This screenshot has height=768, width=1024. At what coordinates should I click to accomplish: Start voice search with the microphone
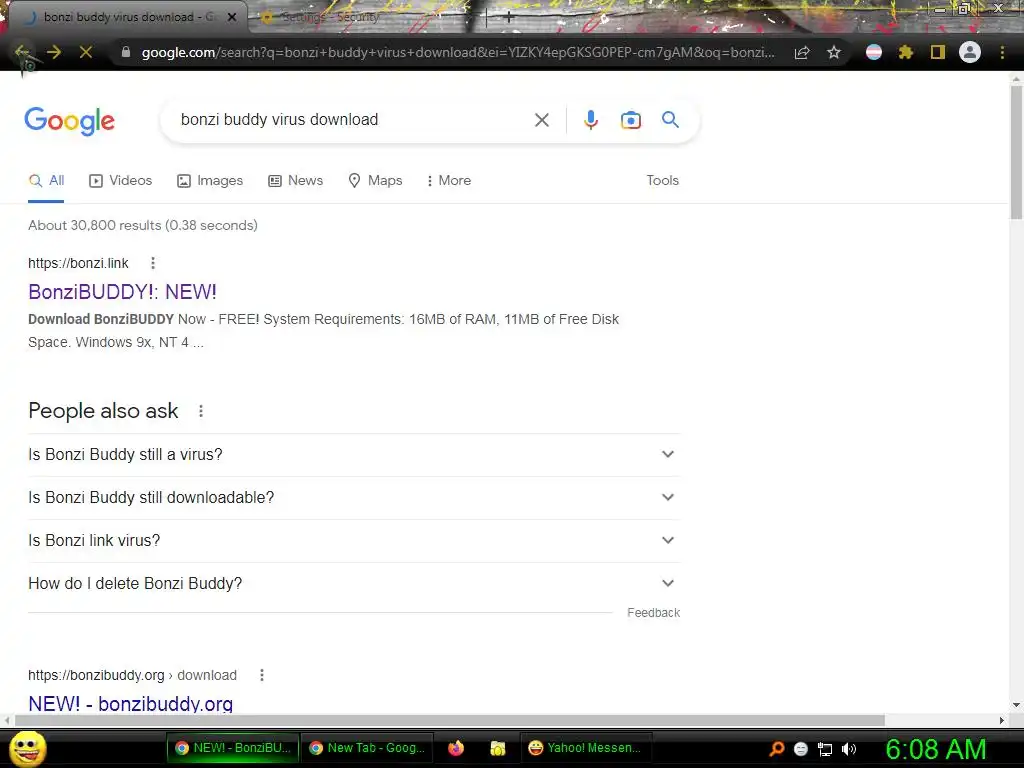coord(590,120)
